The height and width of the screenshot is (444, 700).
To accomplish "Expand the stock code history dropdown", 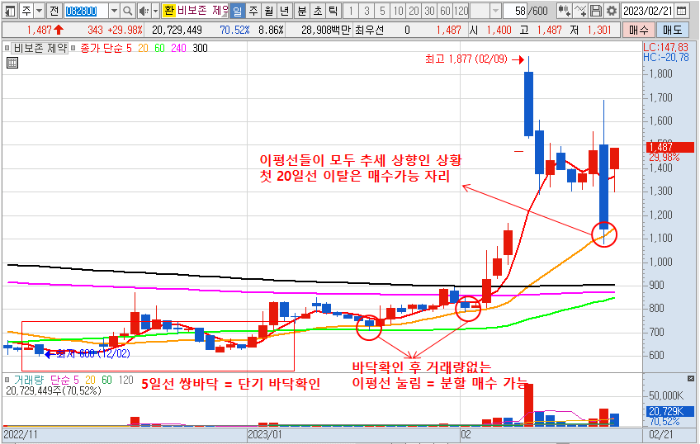I will pos(114,11).
